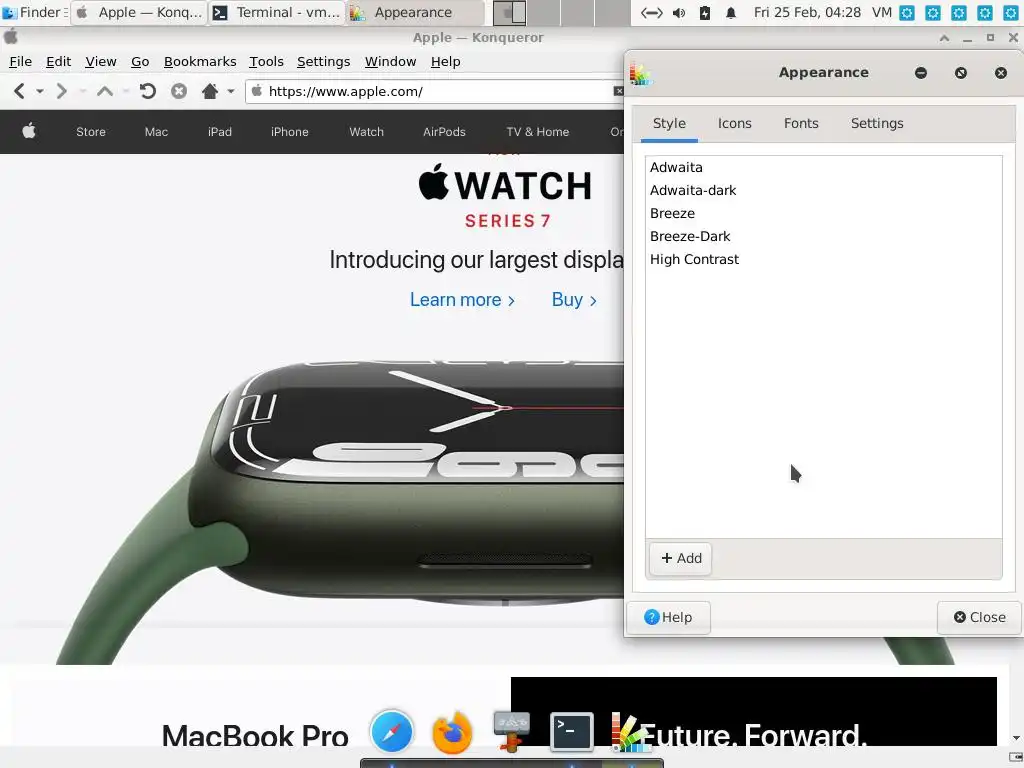
Task: Click the network connection tray icon
Action: (x=652, y=12)
